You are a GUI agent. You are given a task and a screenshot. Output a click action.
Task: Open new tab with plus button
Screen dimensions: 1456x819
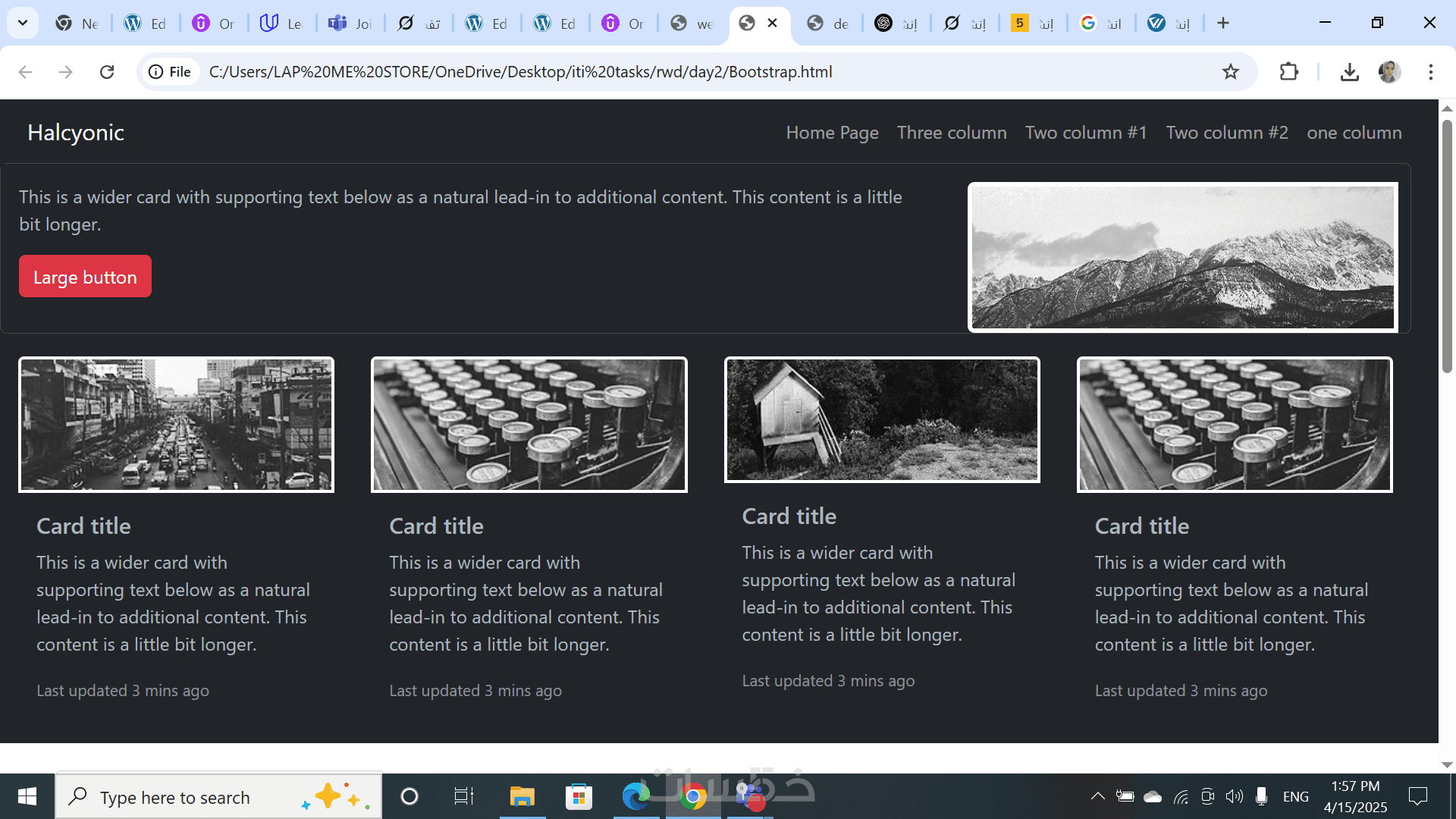point(1222,24)
